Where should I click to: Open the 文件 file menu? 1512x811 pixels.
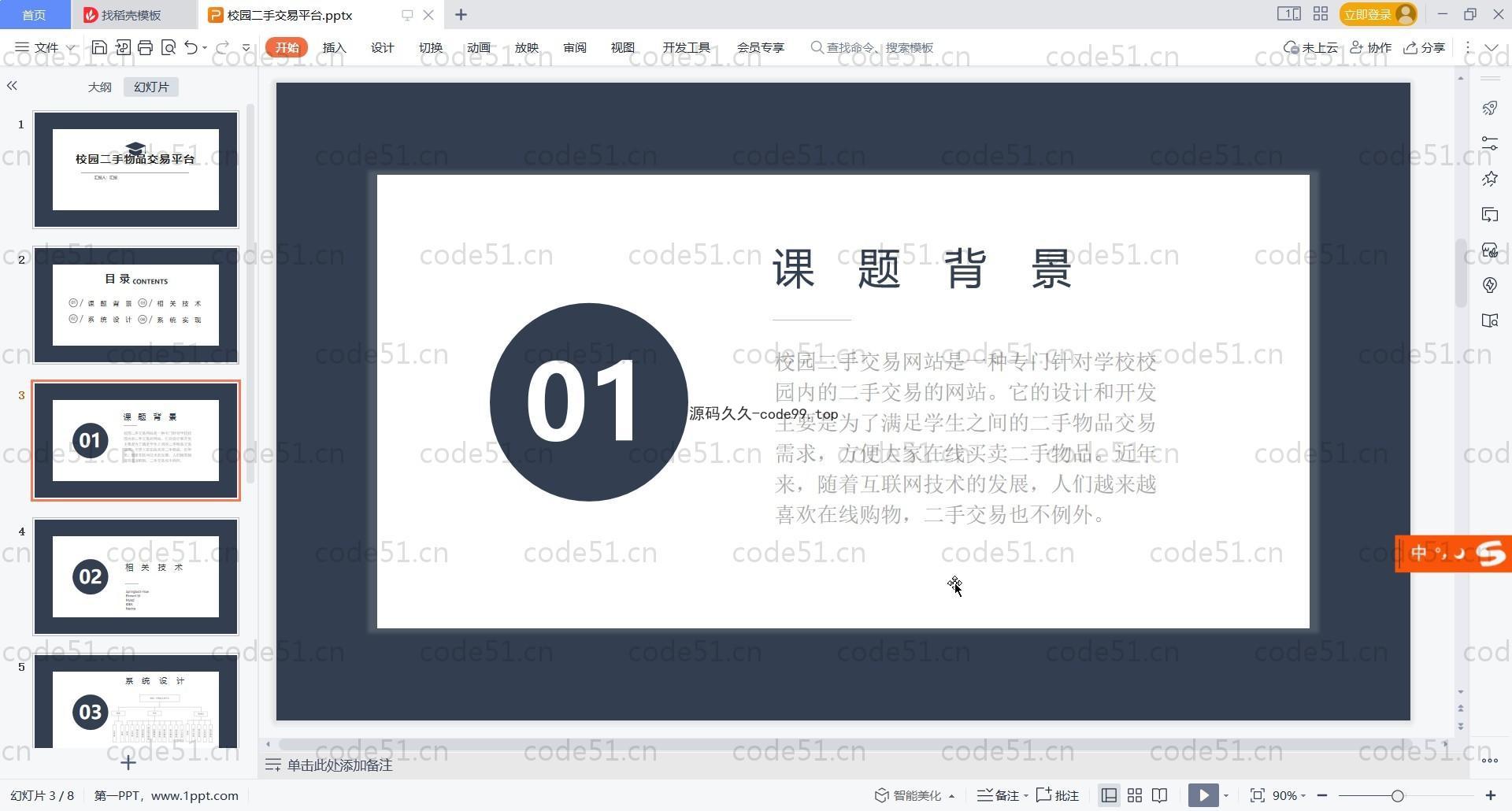(45, 47)
